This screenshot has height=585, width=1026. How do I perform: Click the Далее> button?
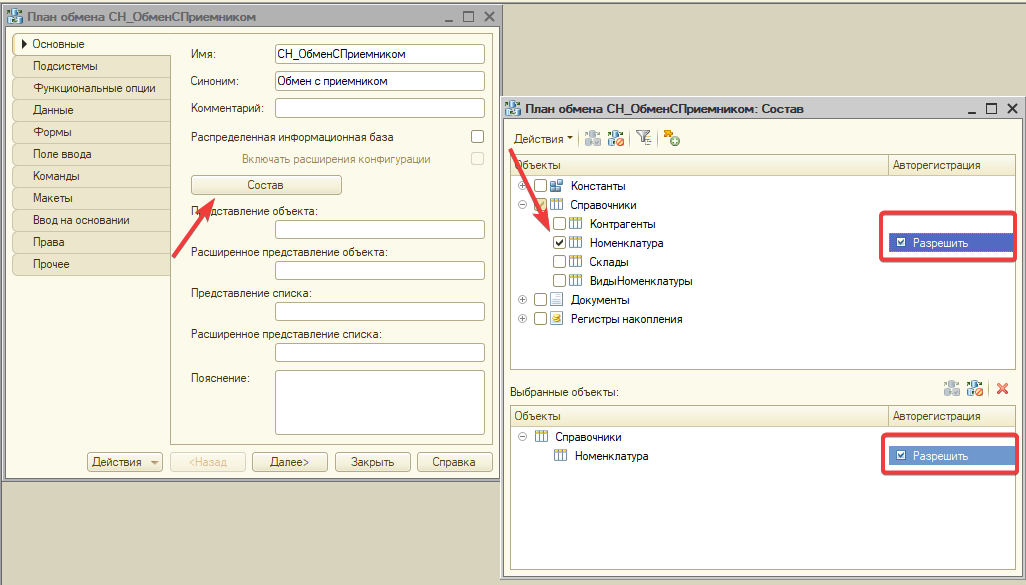tap(288, 462)
